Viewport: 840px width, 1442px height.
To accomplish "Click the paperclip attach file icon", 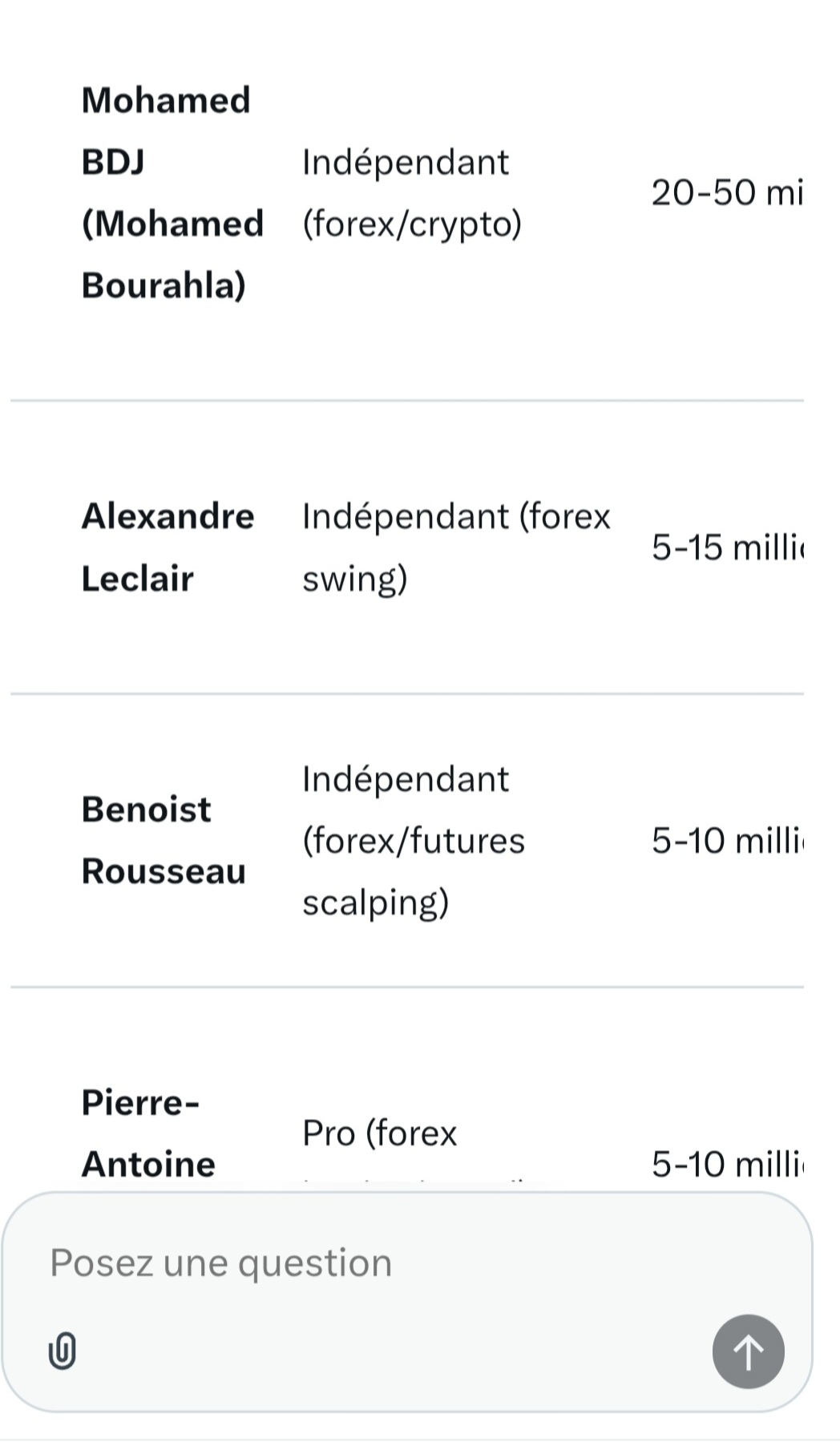I will click(63, 1351).
